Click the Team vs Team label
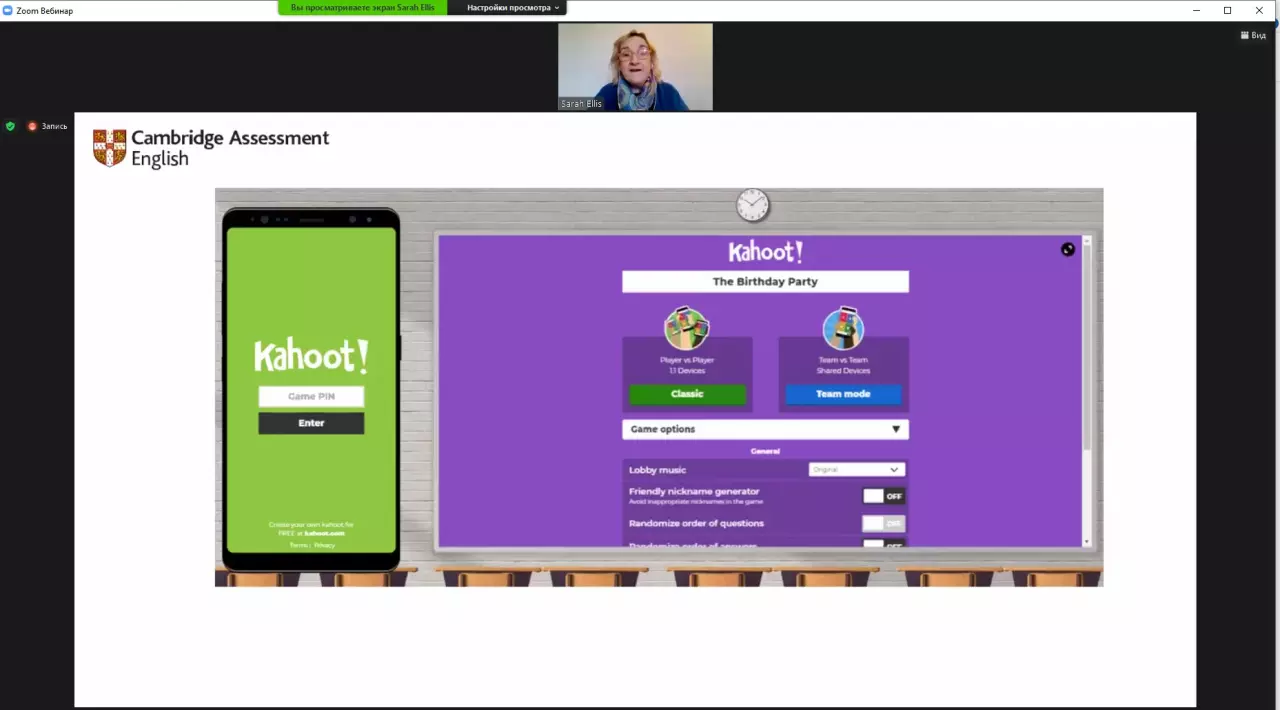 [x=843, y=360]
